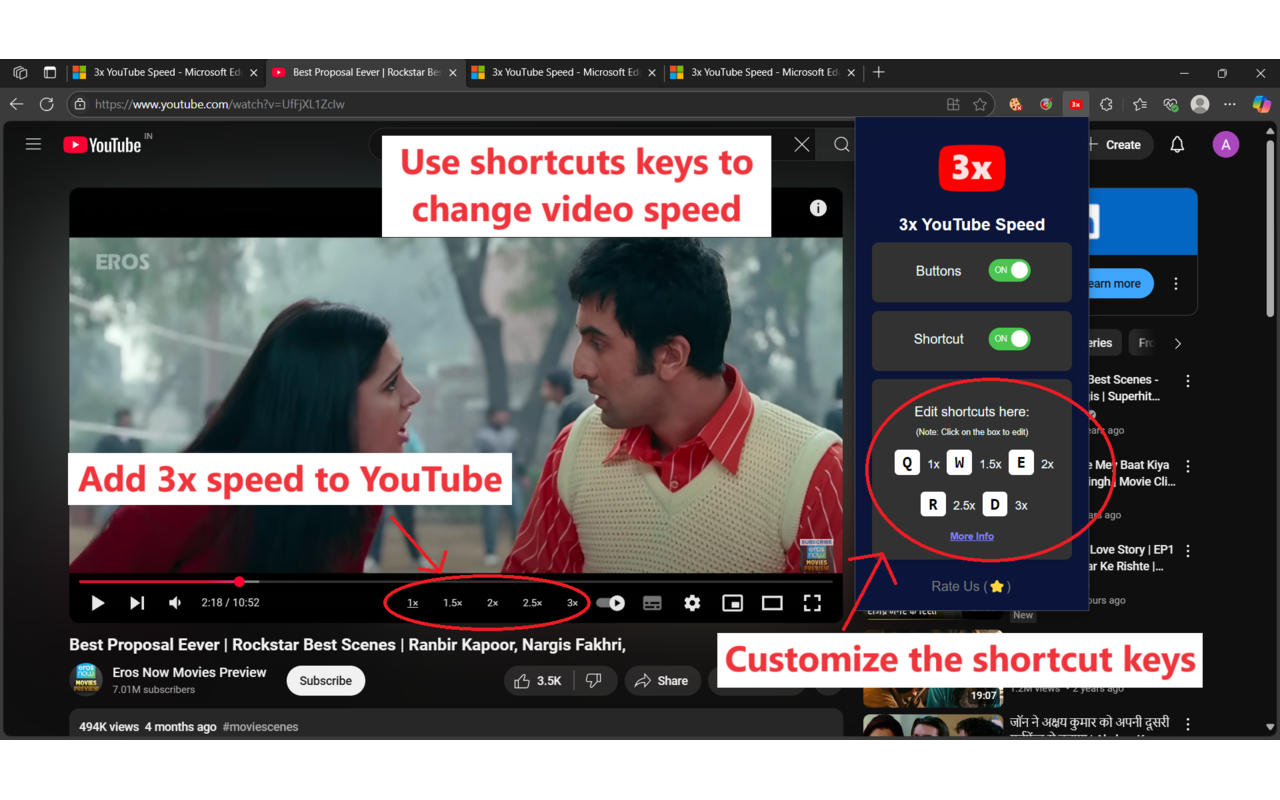Open options for Best Scenes video
1280x800 pixels.
(x=1188, y=381)
